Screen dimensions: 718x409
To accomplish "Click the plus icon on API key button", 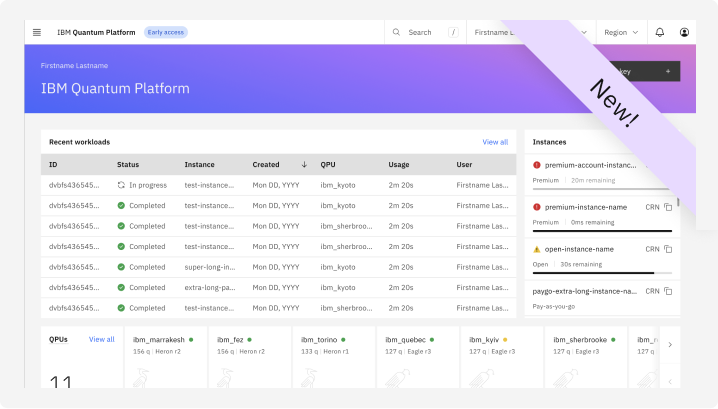I will coord(668,71).
